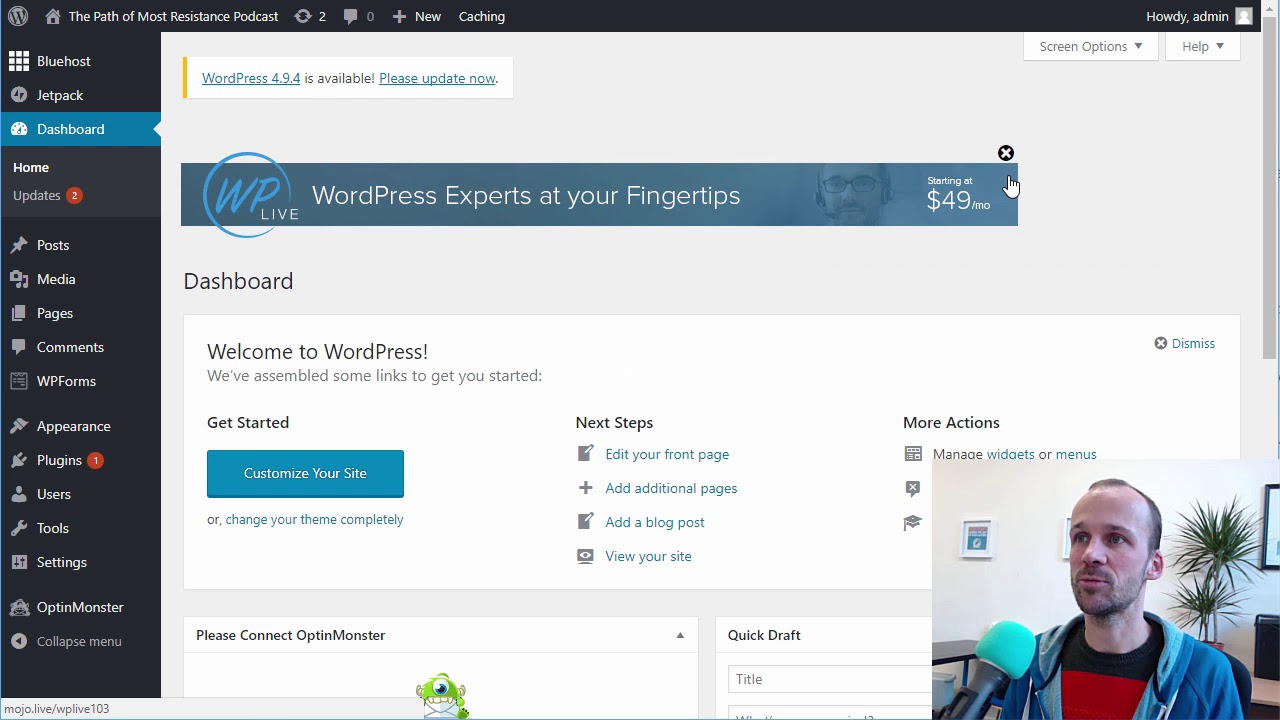Click the Collapse menu arrow icon

pos(19,641)
